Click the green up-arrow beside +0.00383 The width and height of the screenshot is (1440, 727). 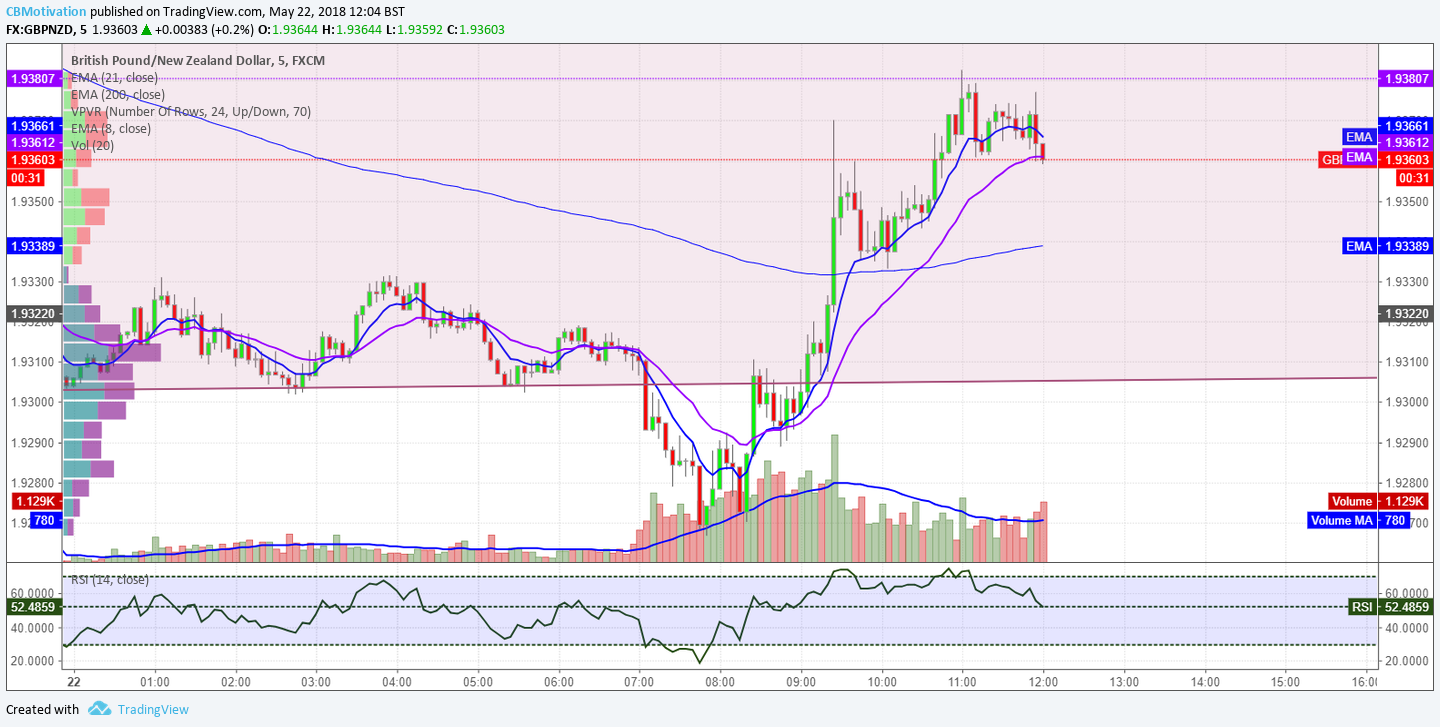point(146,30)
